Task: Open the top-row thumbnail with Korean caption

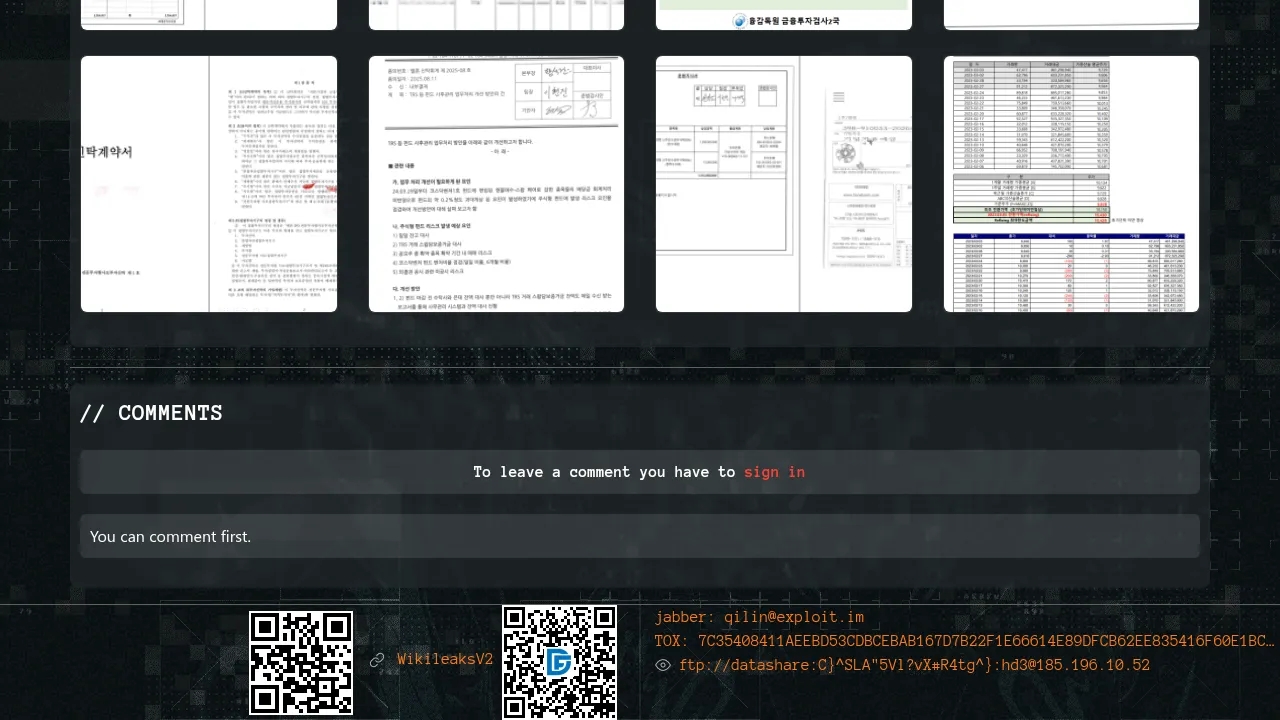Action: [784, 15]
